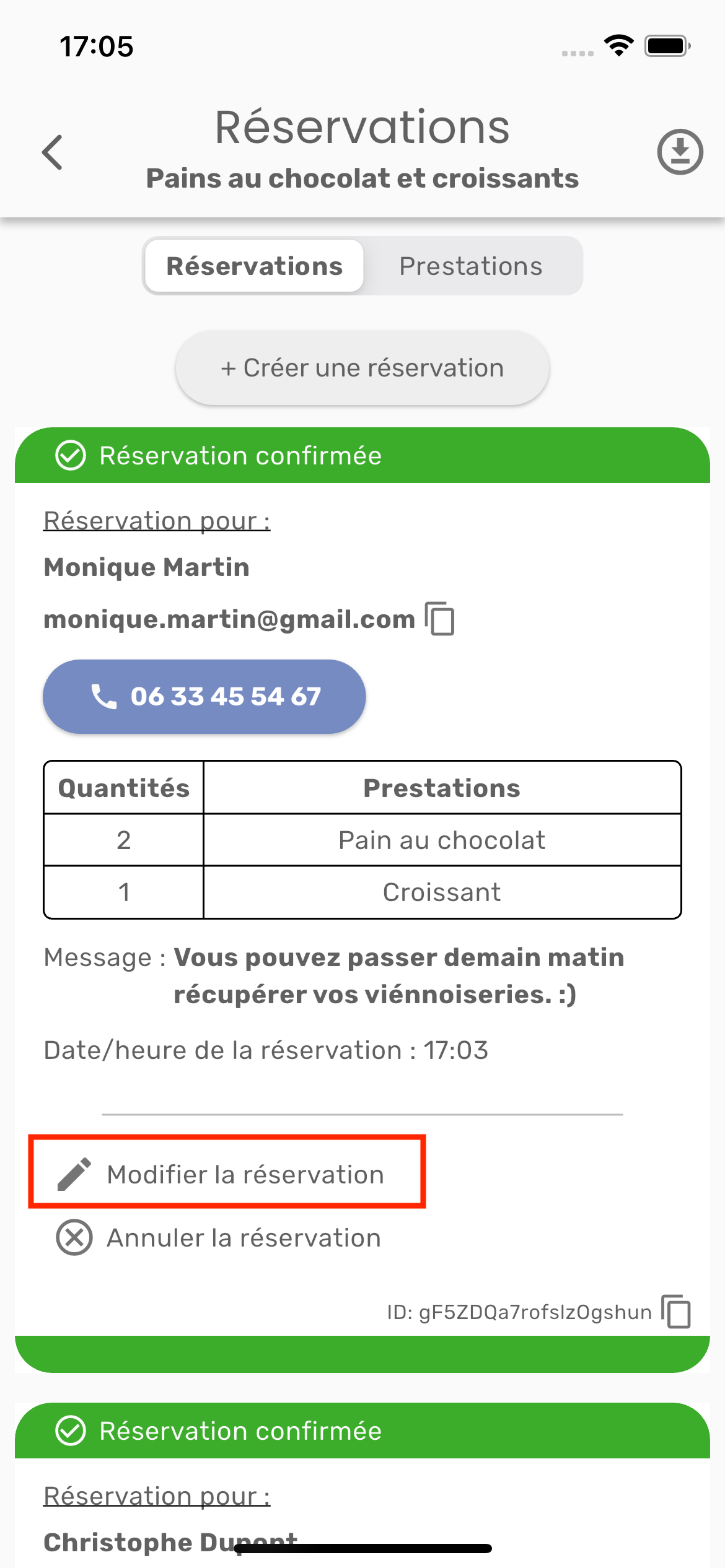Choose "Annuler la réservation"

244,1238
